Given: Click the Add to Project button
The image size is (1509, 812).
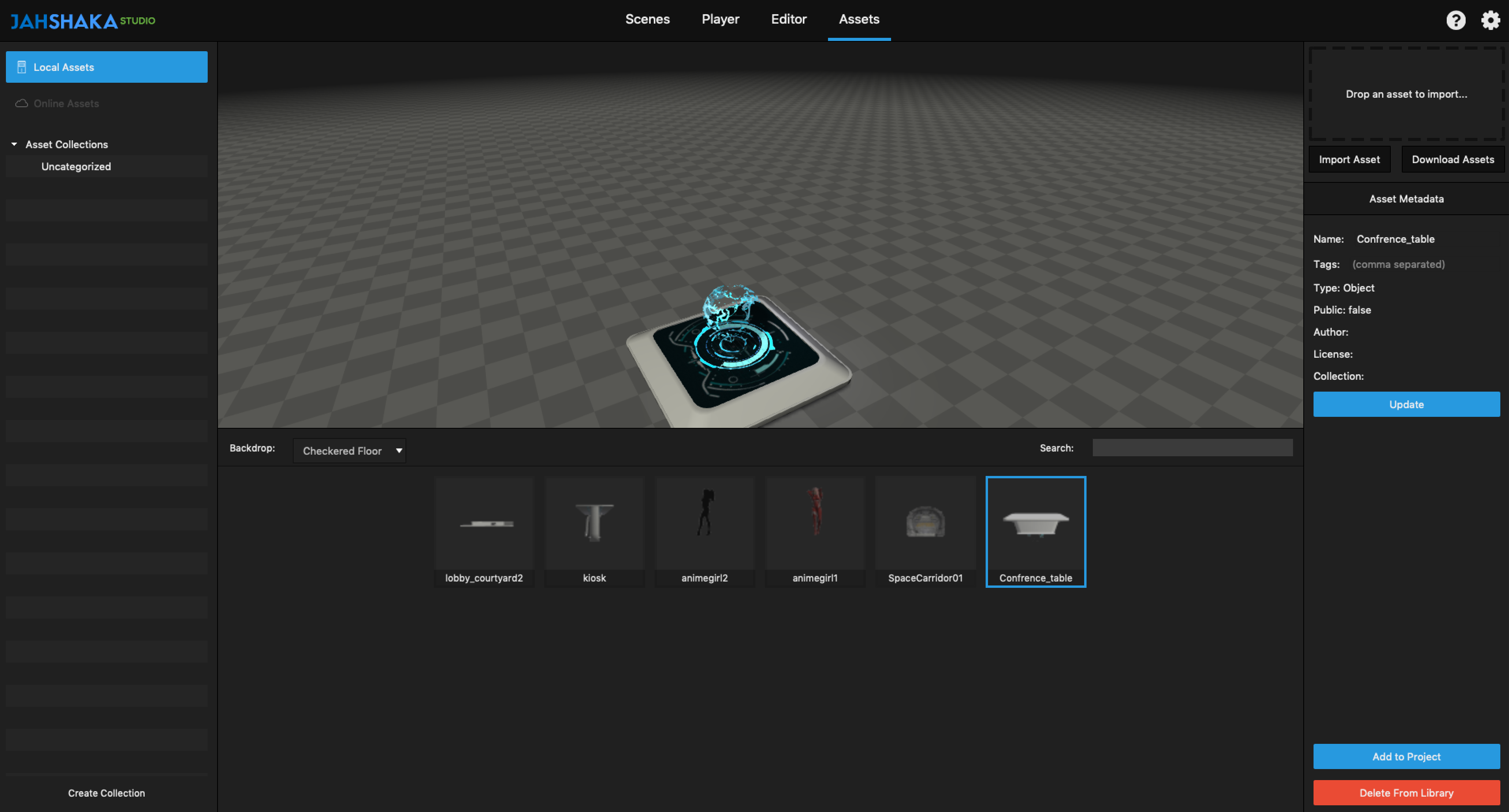Looking at the screenshot, I should (1407, 756).
